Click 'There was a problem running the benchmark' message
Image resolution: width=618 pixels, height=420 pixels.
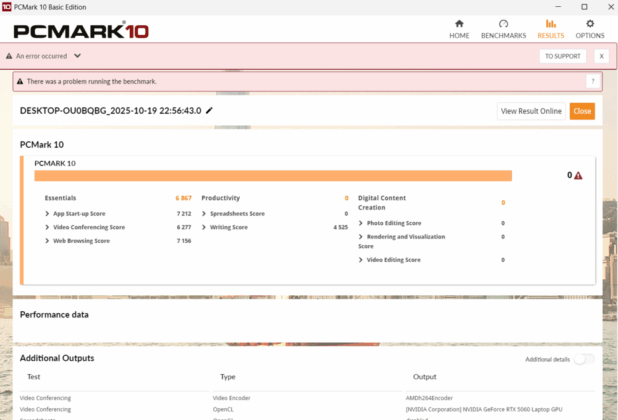point(91,82)
